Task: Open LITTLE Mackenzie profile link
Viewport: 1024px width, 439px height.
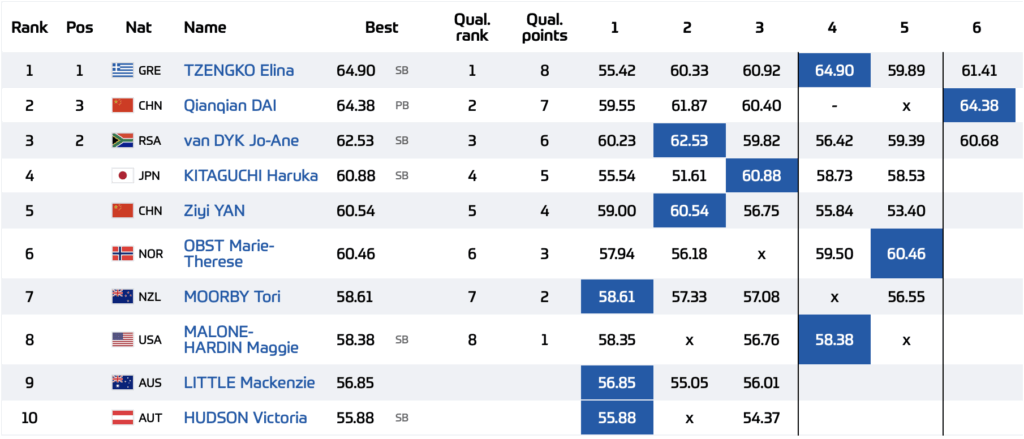Action: (x=249, y=383)
